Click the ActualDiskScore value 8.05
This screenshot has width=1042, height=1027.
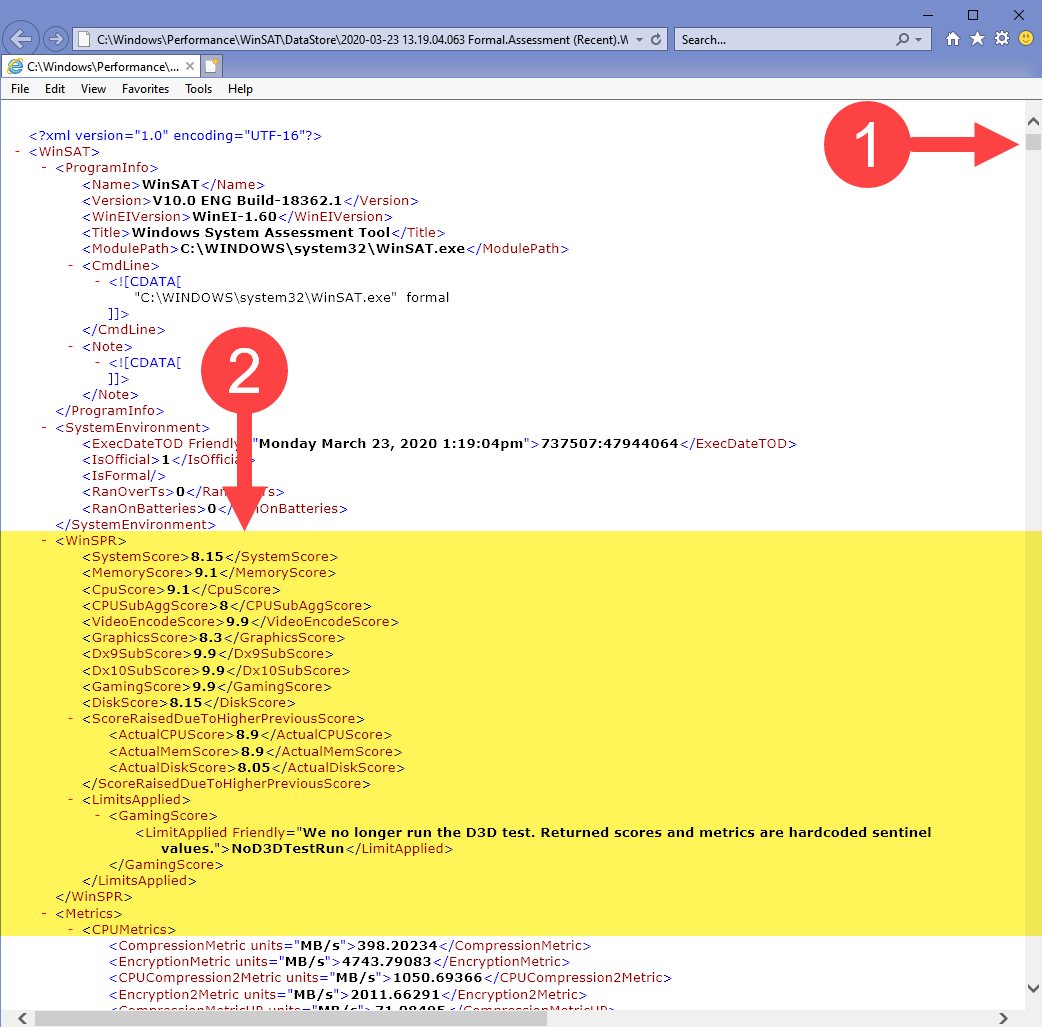(254, 768)
